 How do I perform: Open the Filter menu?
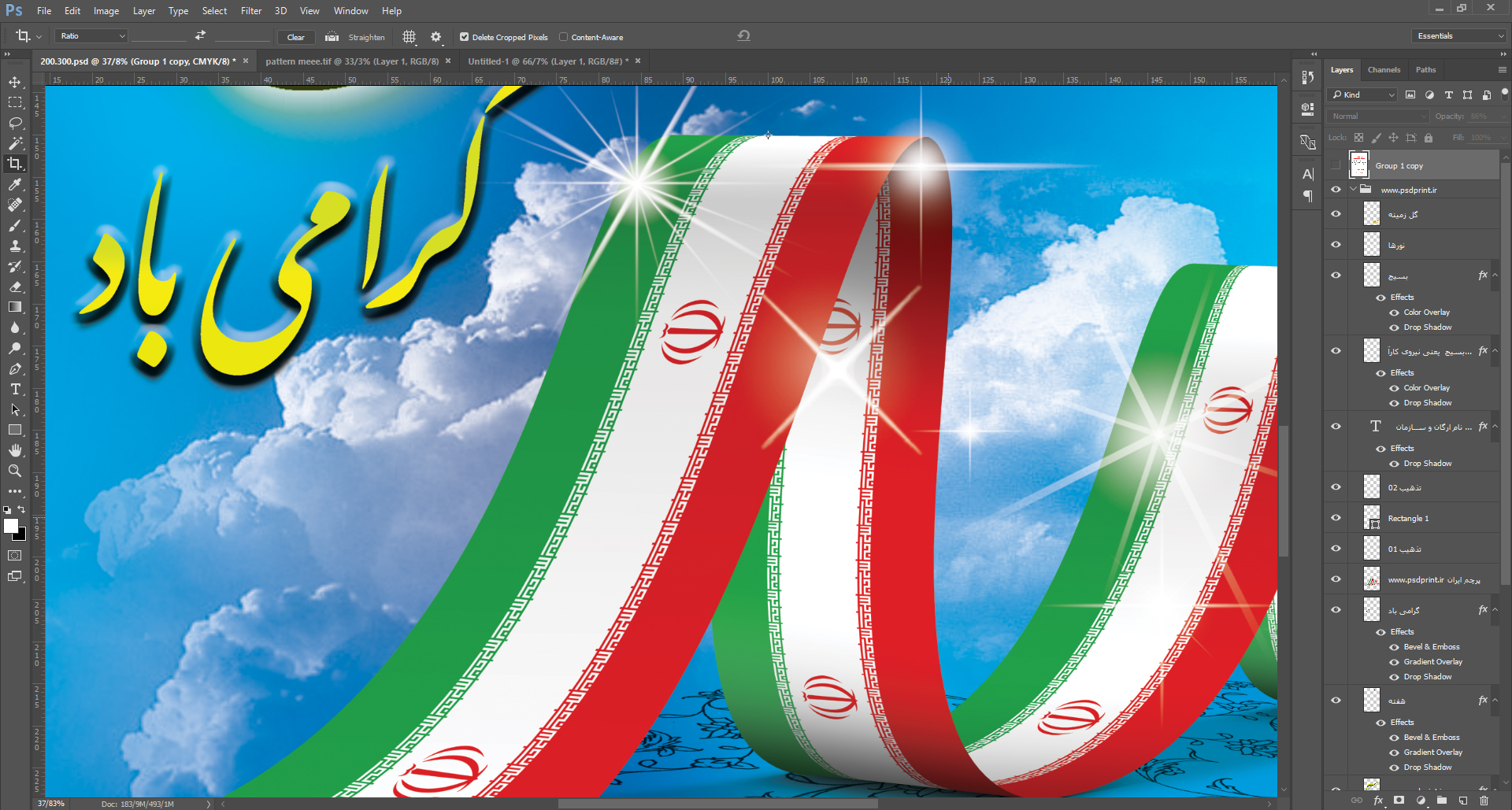[x=251, y=11]
